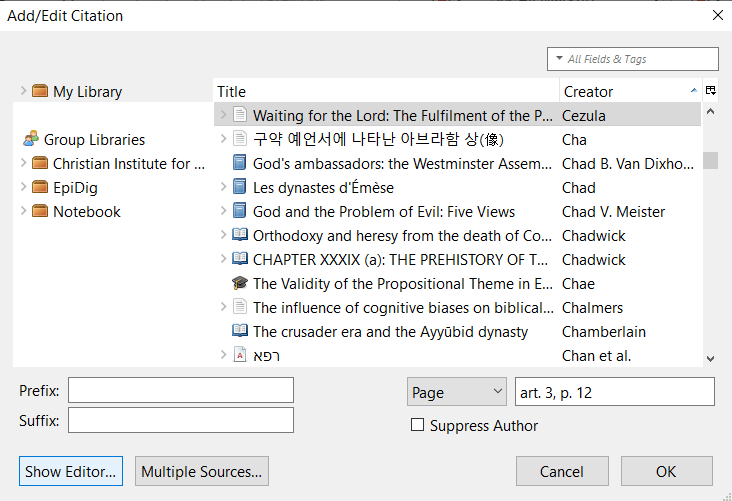Click the Show Editor button
Image resolution: width=732 pixels, height=501 pixels.
tap(71, 471)
